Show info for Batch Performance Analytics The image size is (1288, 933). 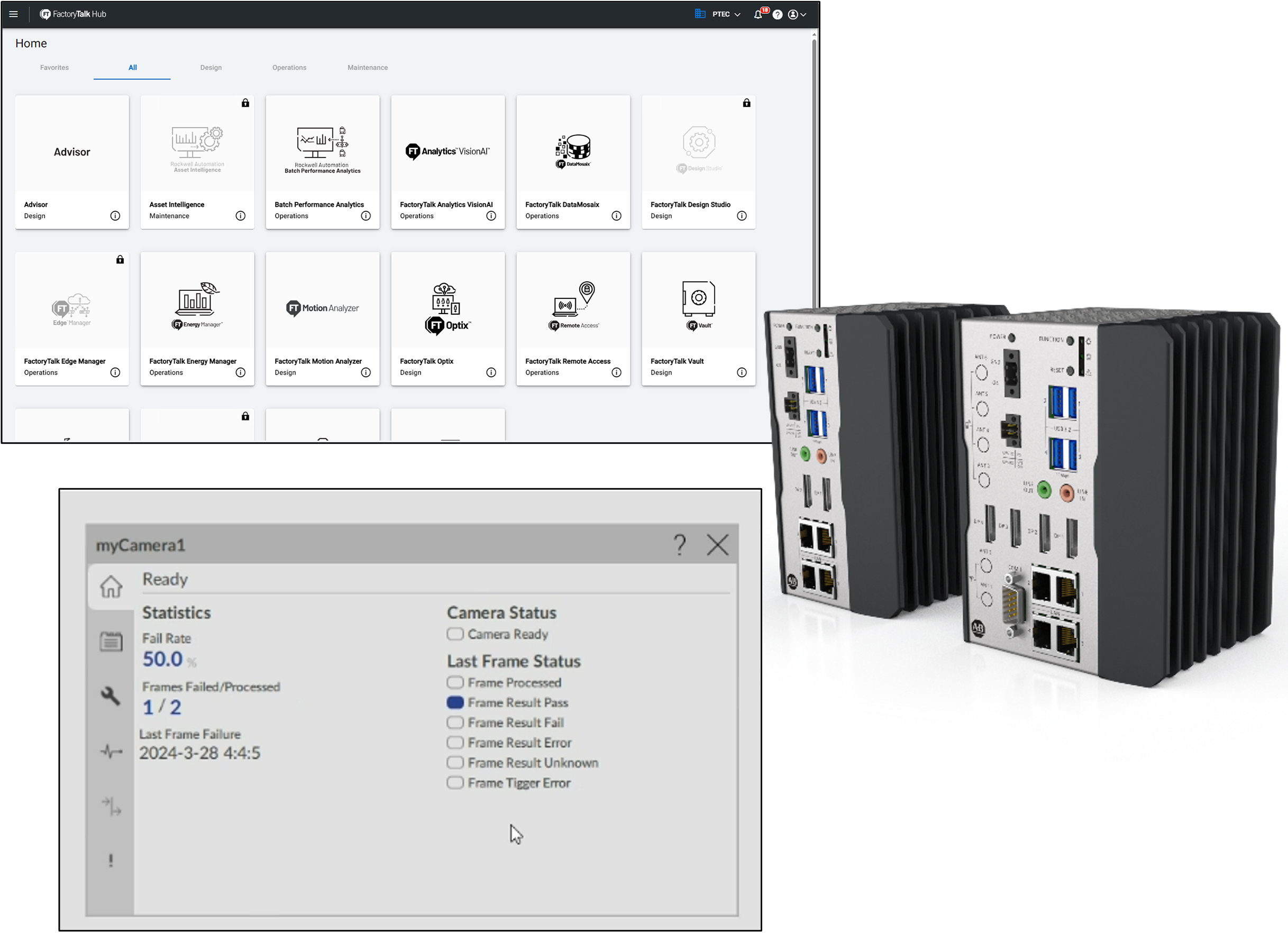(366, 216)
